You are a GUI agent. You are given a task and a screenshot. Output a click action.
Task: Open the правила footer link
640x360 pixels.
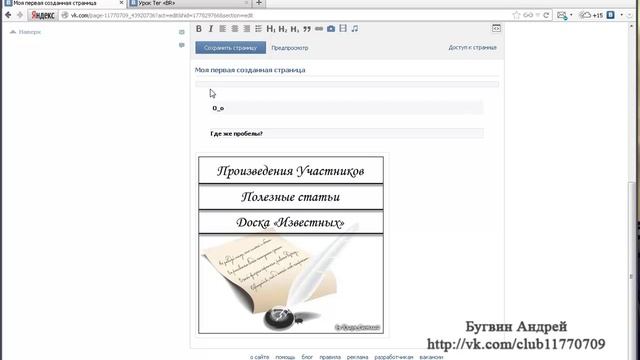[330, 357]
